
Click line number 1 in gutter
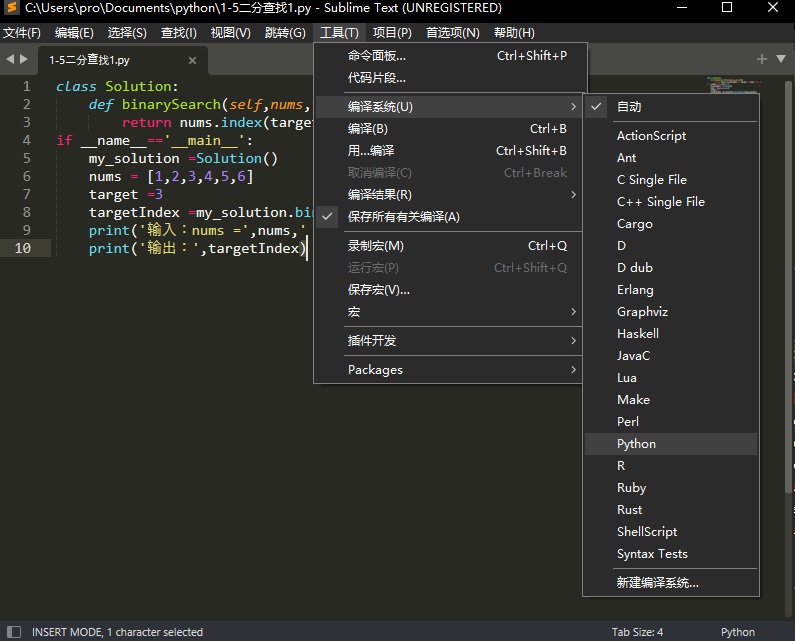pos(26,86)
